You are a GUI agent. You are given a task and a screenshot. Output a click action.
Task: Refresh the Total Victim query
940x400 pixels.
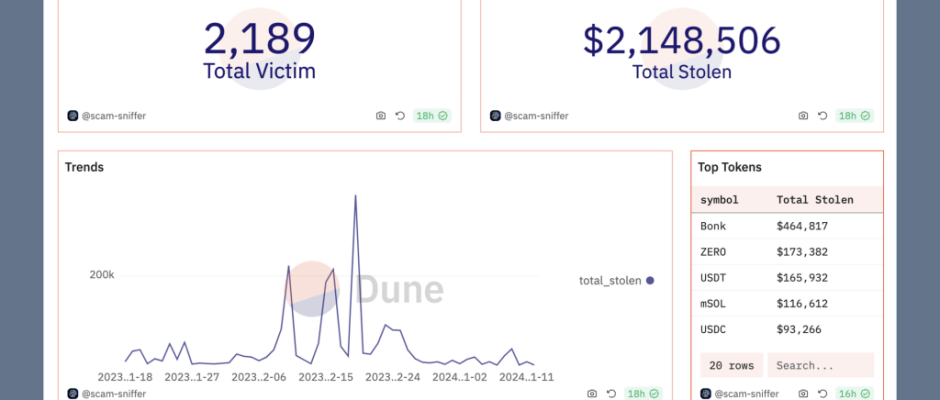coord(400,116)
